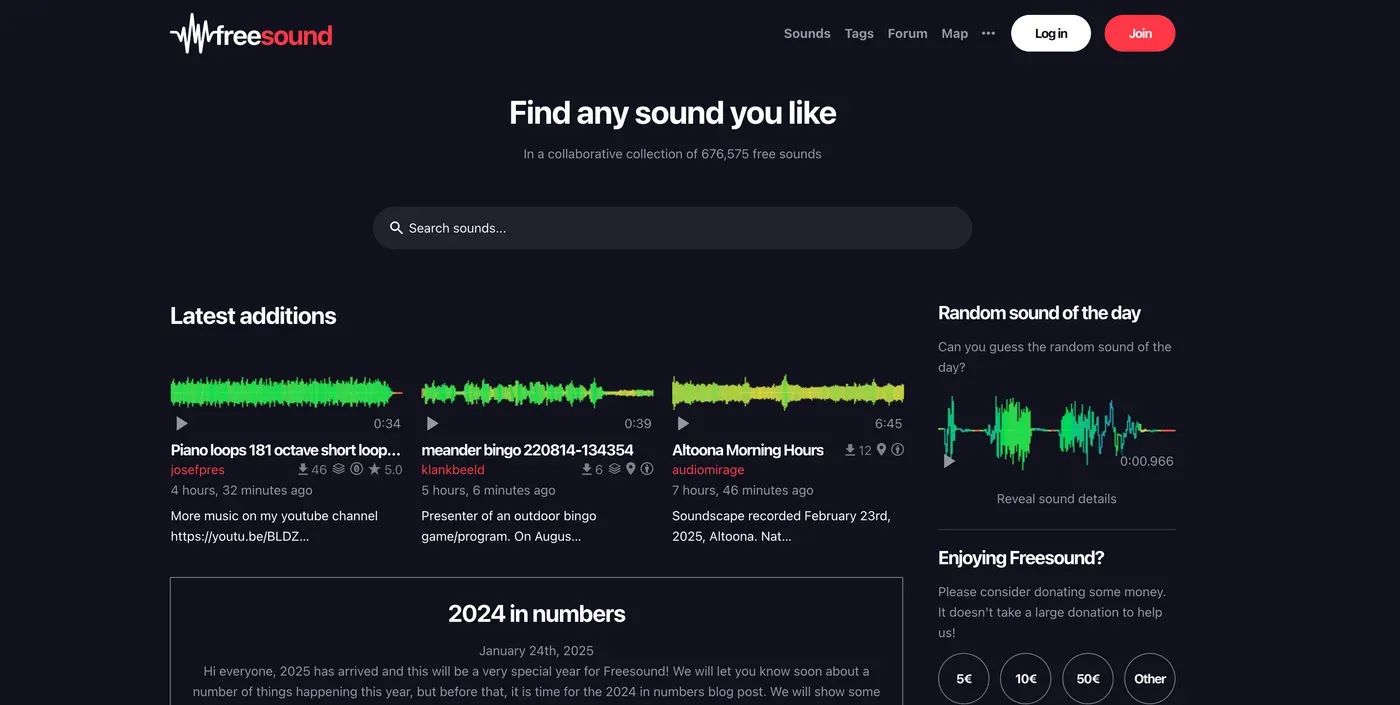Open meander bingo 220814-134354 title
Viewport: 1400px width, 705px height.
[x=528, y=450]
